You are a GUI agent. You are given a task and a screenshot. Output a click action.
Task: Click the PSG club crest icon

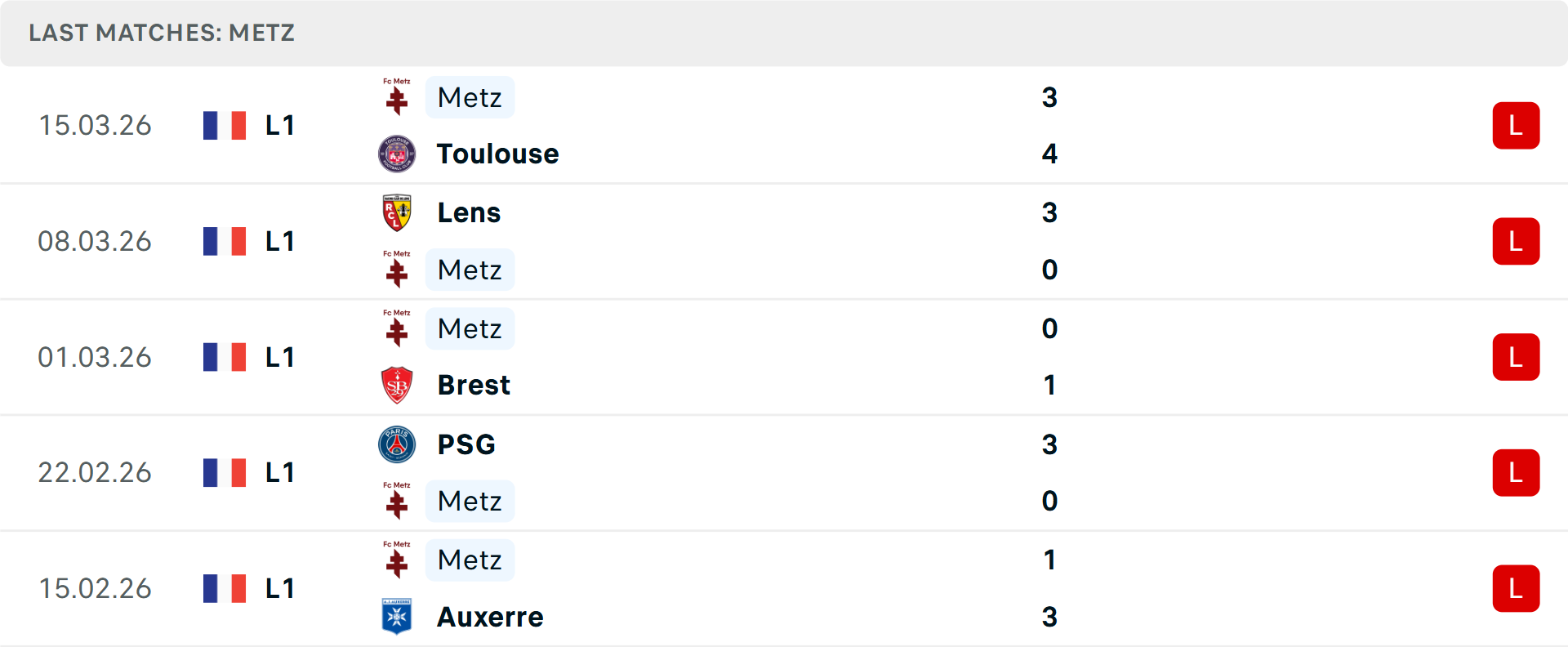click(x=397, y=444)
